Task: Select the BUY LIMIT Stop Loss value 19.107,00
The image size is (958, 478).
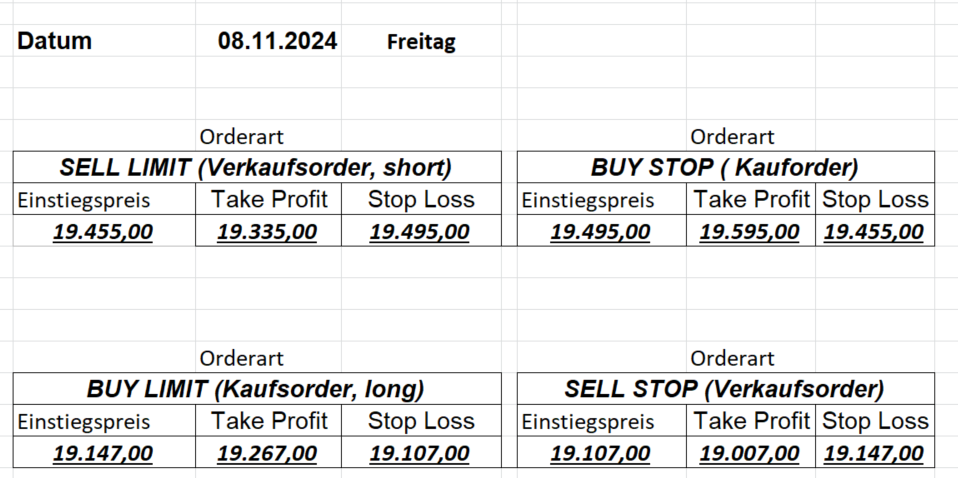Action: [x=419, y=454]
